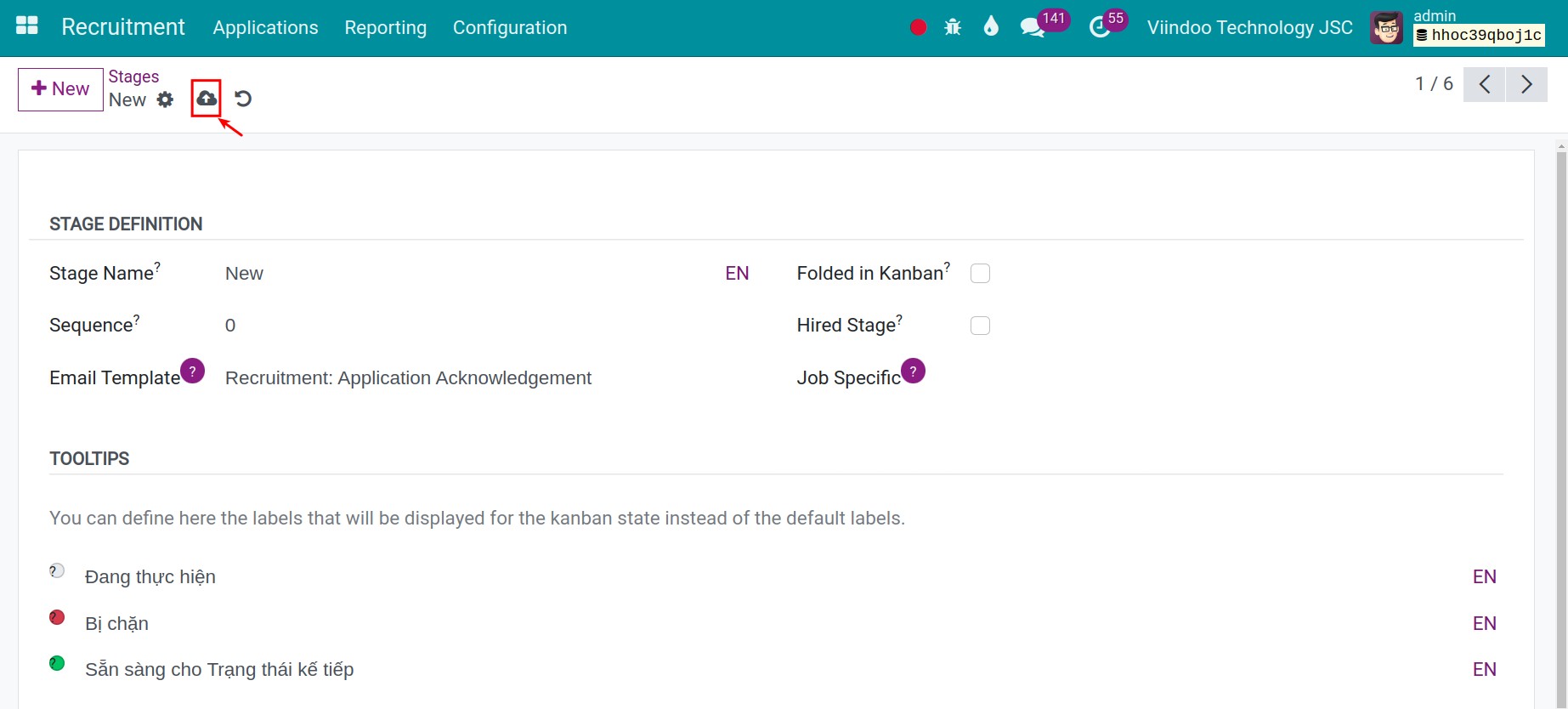Check the Hired Stage checkbox

(981, 326)
